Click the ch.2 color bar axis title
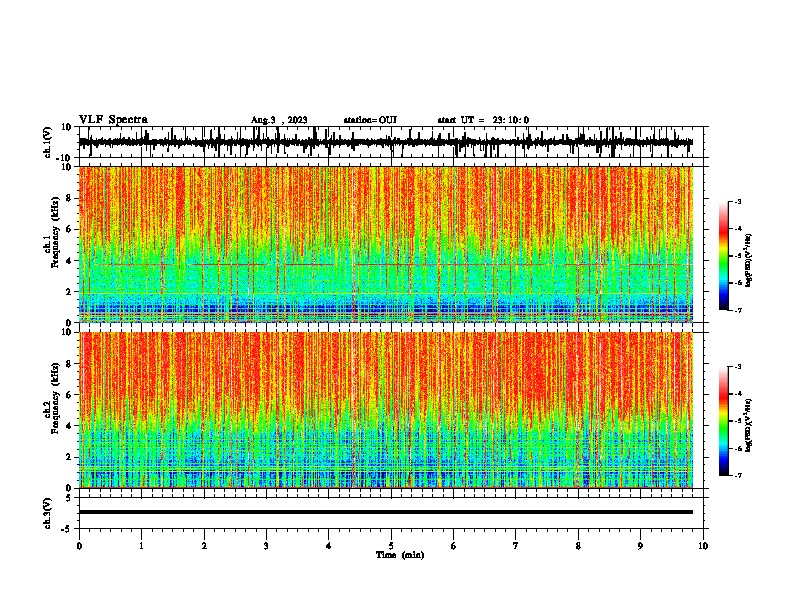This screenshot has height=612, width=792. (x=748, y=425)
